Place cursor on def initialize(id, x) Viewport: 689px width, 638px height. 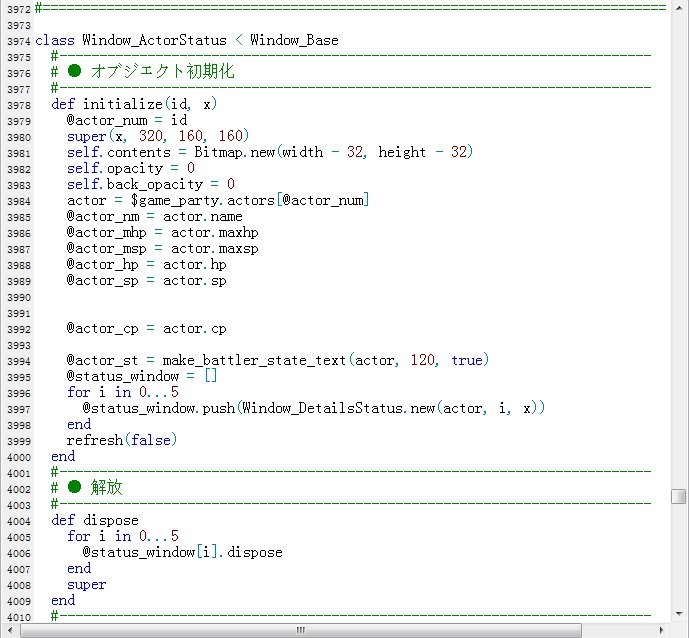(x=134, y=104)
